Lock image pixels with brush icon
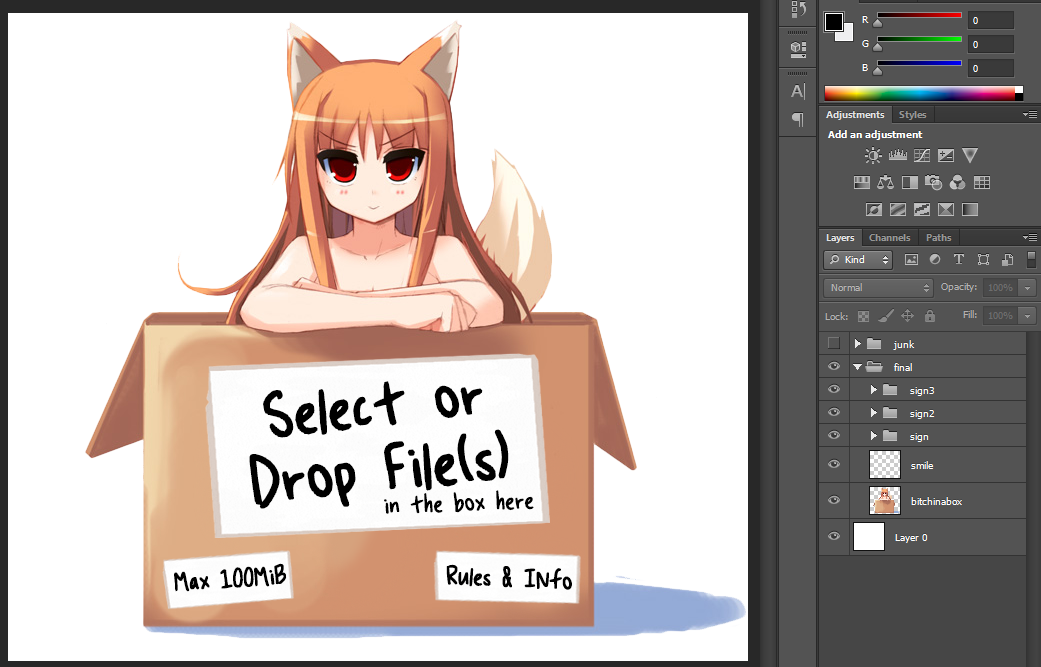 (886, 316)
